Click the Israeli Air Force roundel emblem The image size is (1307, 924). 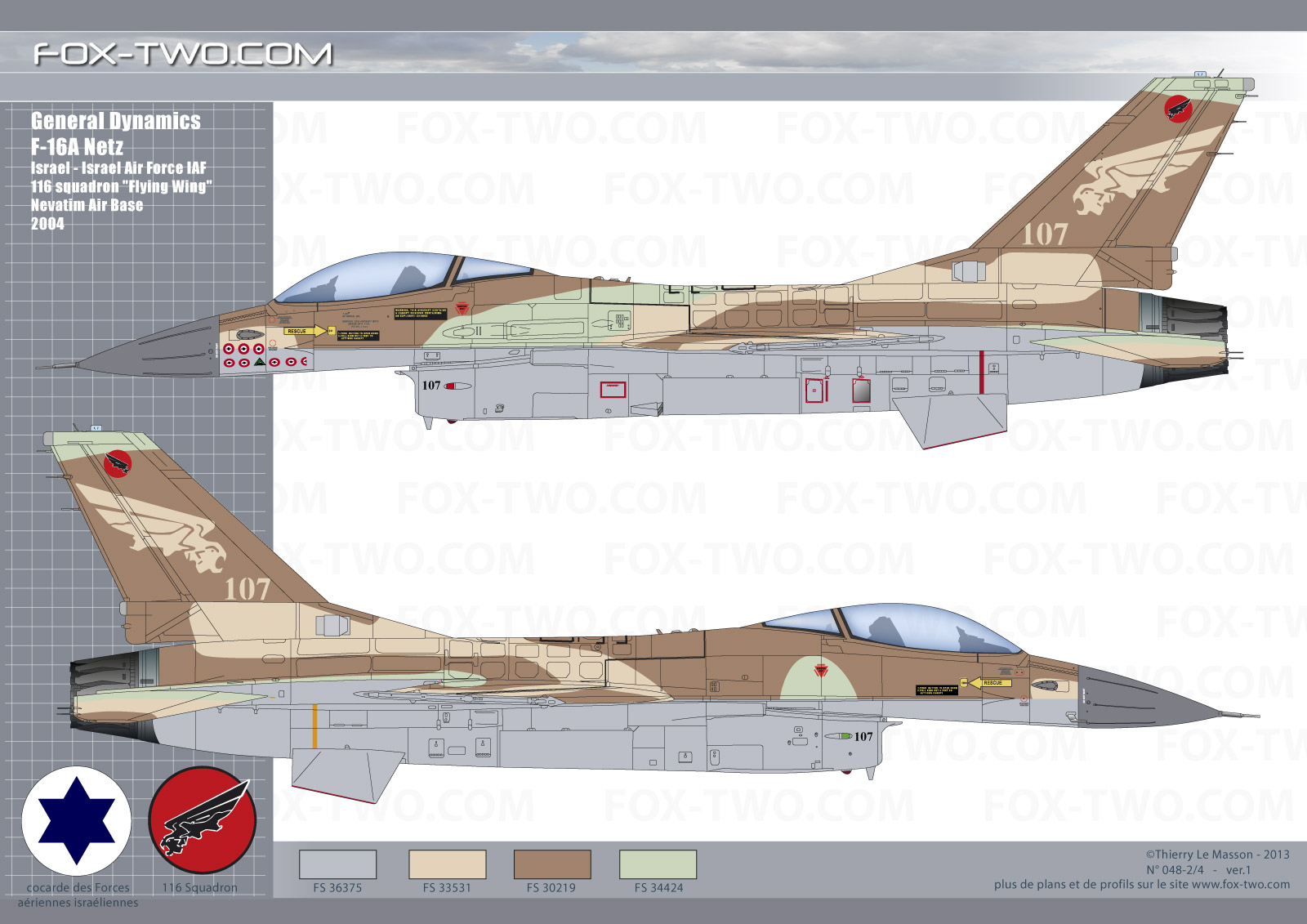pos(76,820)
